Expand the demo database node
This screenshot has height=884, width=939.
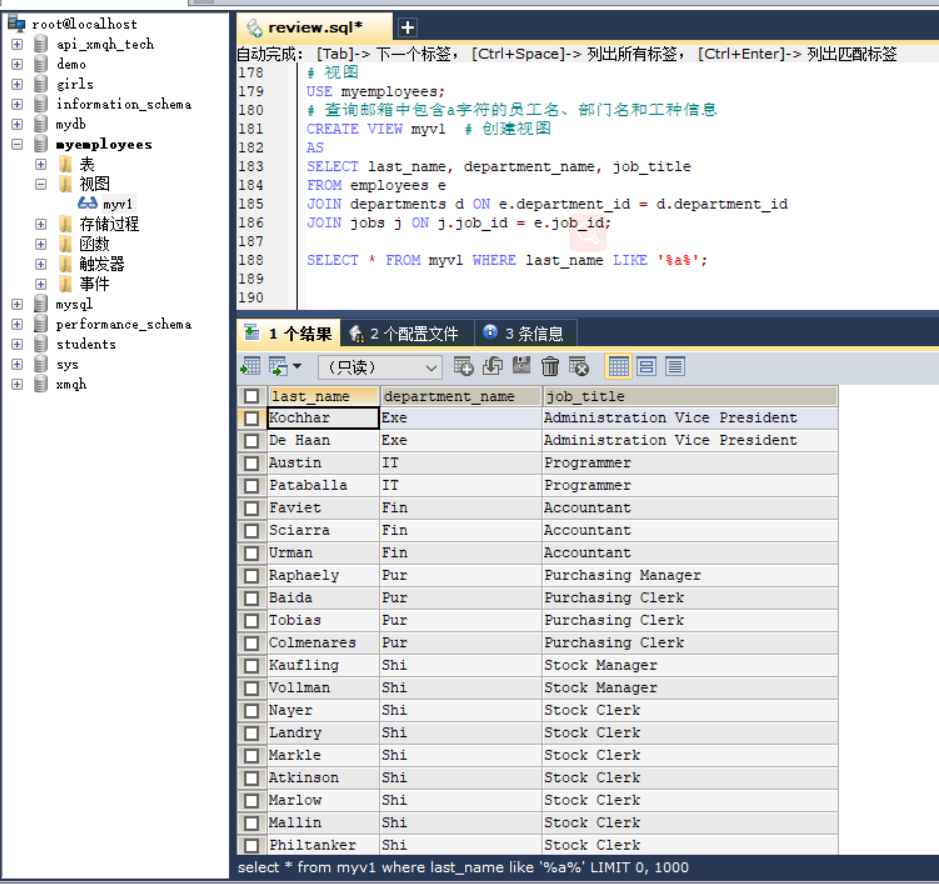coord(17,64)
